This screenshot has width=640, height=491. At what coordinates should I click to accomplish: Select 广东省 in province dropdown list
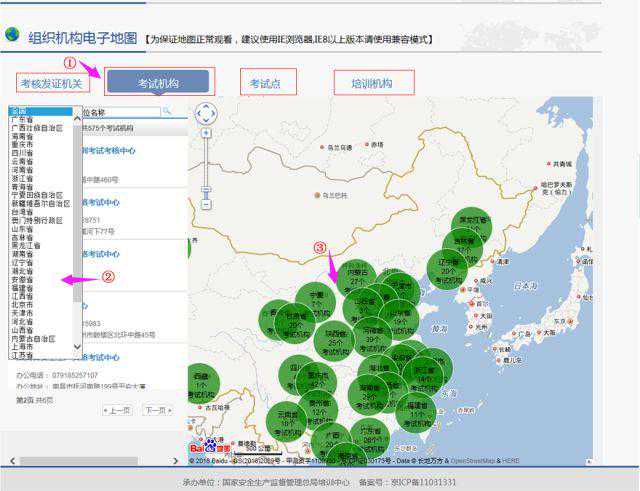21,120
